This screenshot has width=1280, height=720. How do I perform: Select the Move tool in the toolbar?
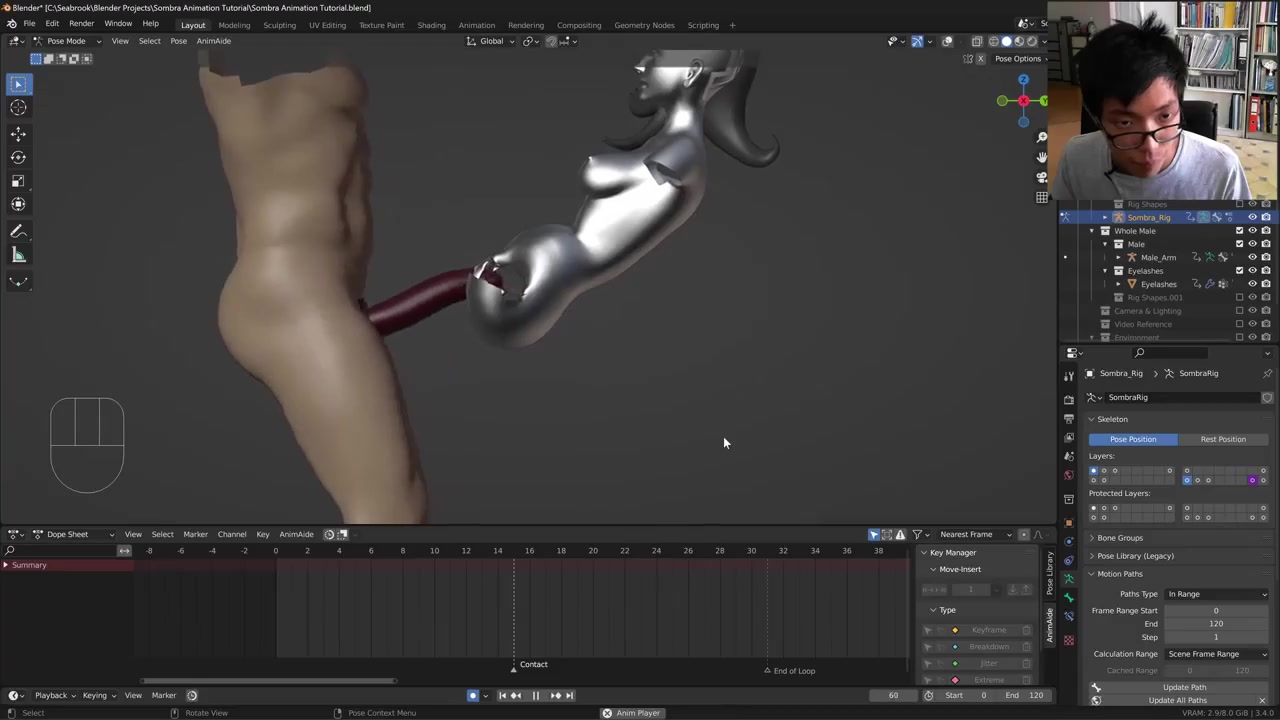[x=18, y=133]
